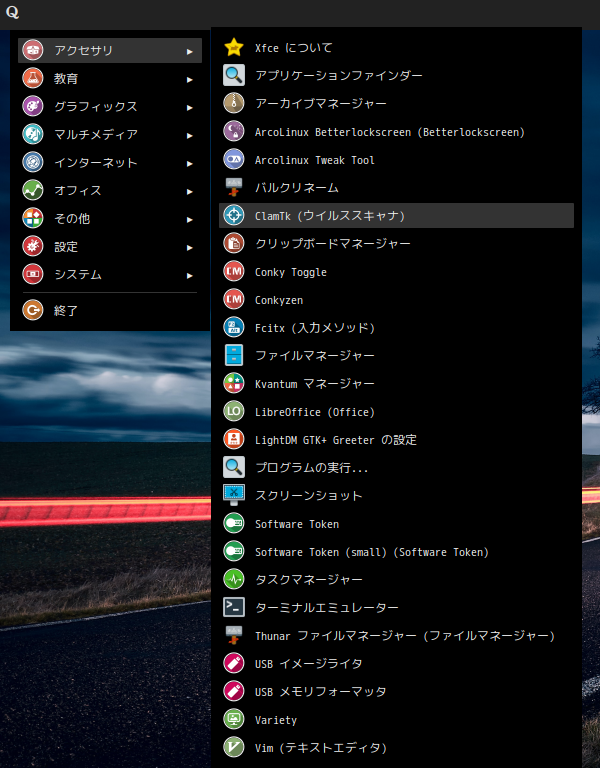Open the タスクマネージャー pulse icon
This screenshot has height=768, width=600.
click(234, 579)
